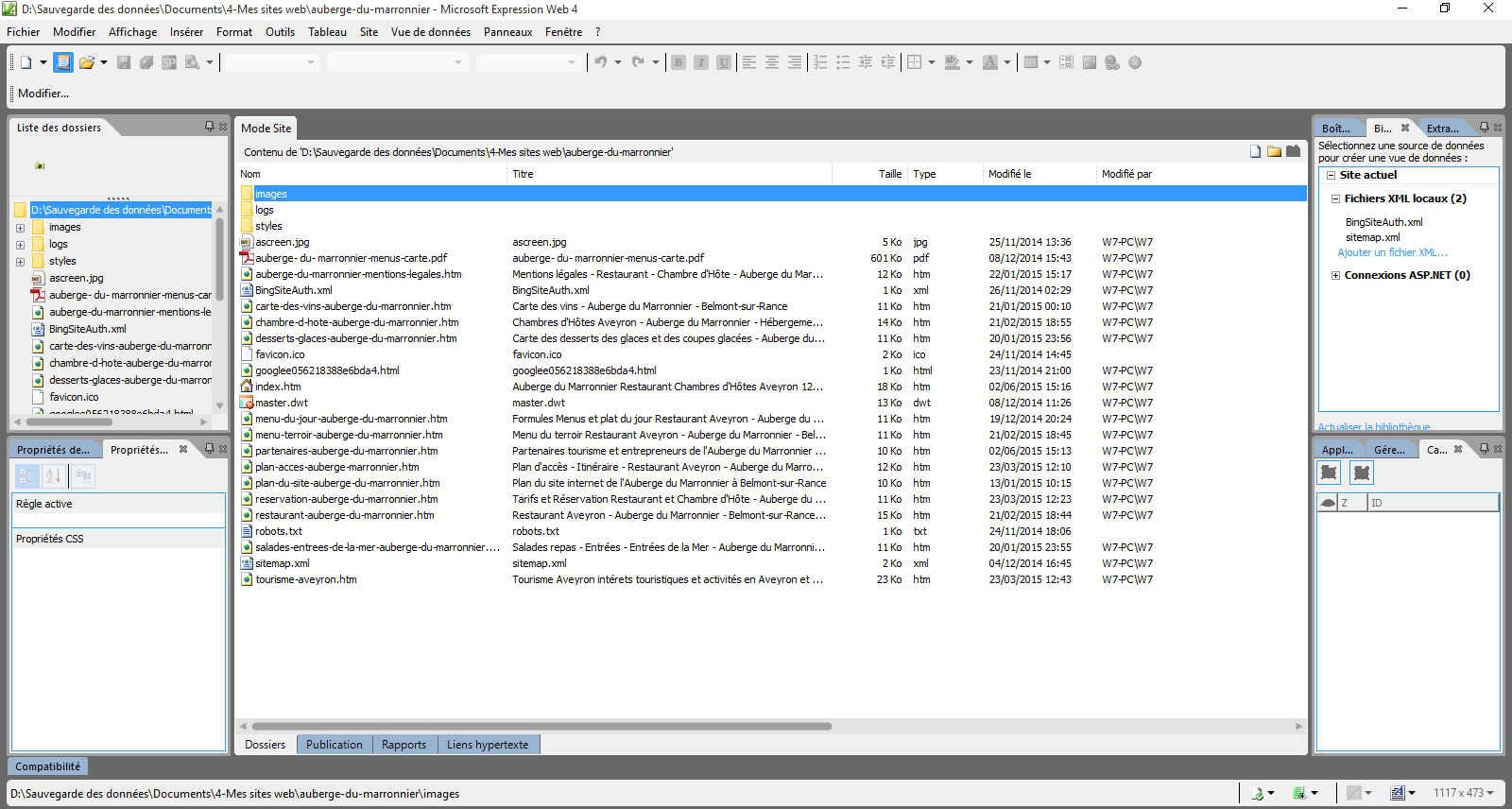Click the Undo arrow icon

pyautogui.click(x=600, y=62)
